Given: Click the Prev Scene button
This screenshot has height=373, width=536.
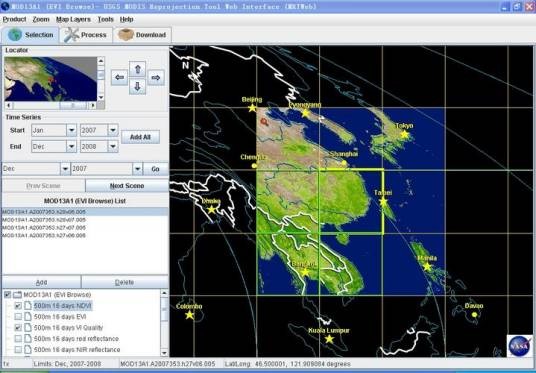Looking at the screenshot, I should [43, 186].
